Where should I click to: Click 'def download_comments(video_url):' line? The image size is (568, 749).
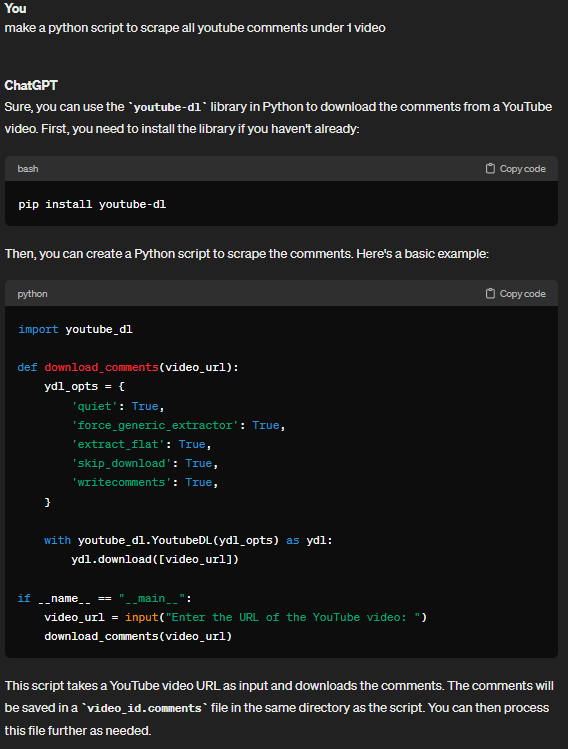click(128, 367)
